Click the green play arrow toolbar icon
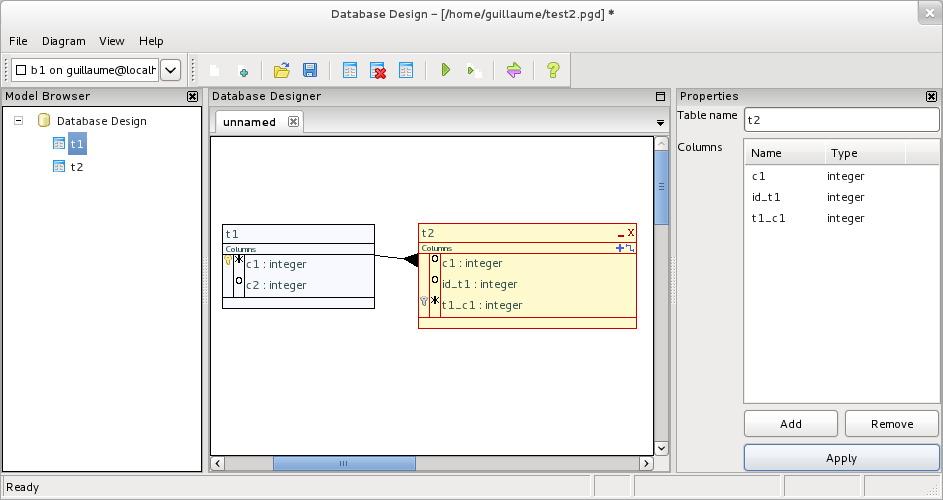This screenshot has width=943, height=500. click(x=445, y=70)
